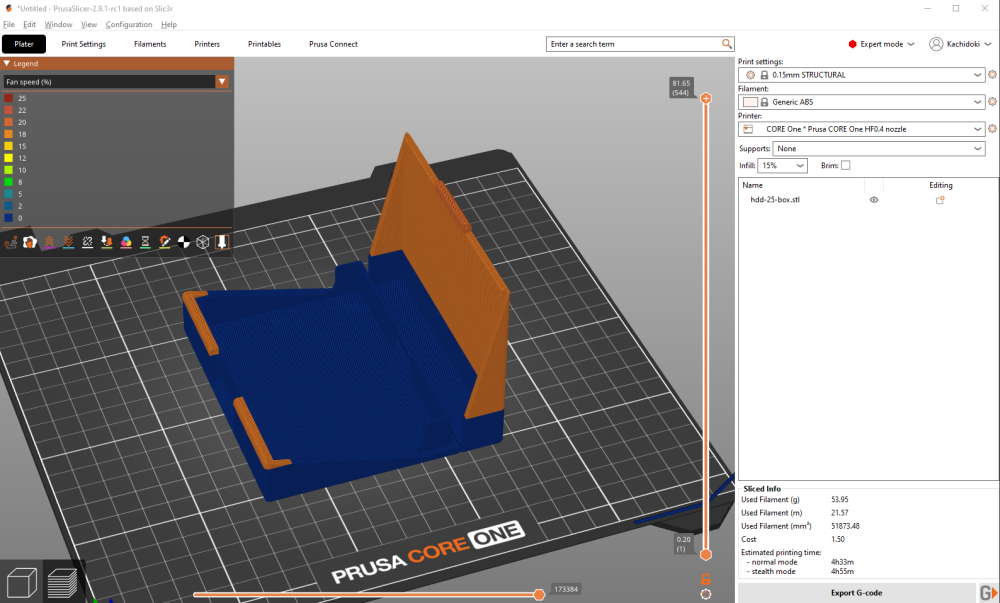The width and height of the screenshot is (1000, 603).
Task: Toggle travel moves visibility in legend
Action: coord(10,242)
